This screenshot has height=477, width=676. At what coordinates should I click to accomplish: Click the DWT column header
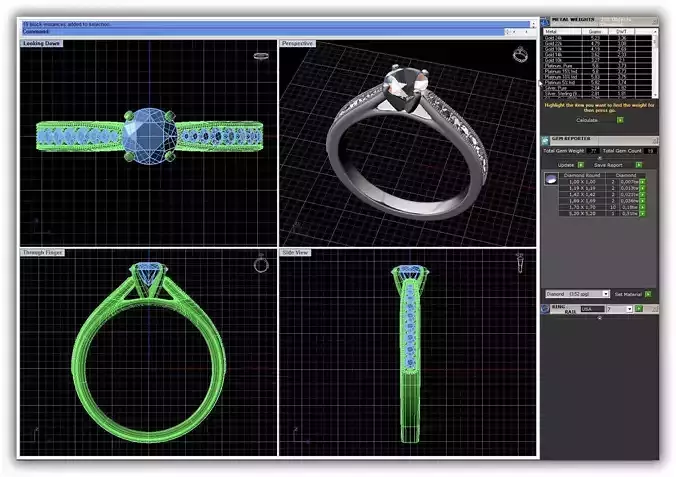[621, 31]
